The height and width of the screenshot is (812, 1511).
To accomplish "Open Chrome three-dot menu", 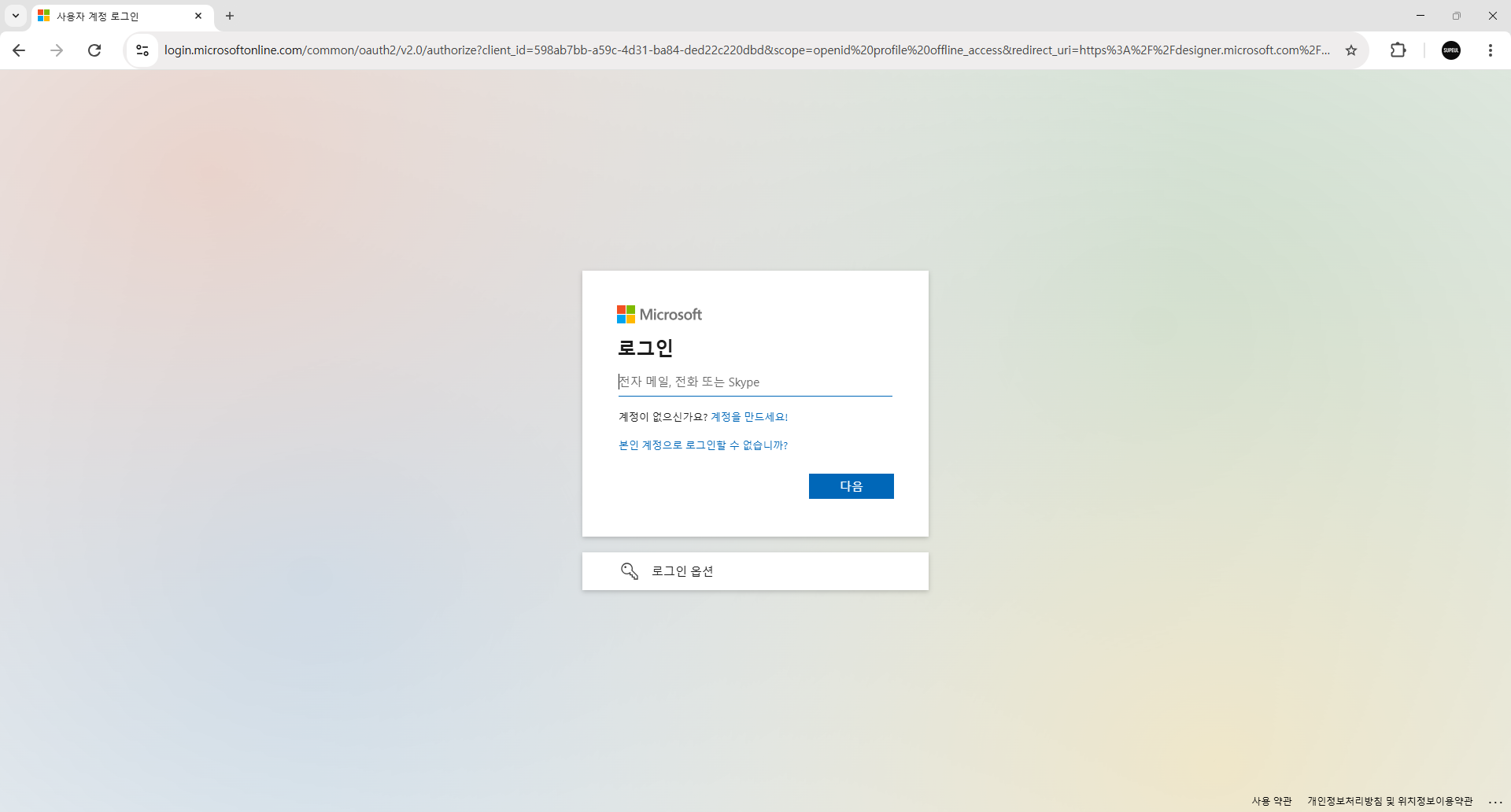I will pyautogui.click(x=1491, y=50).
